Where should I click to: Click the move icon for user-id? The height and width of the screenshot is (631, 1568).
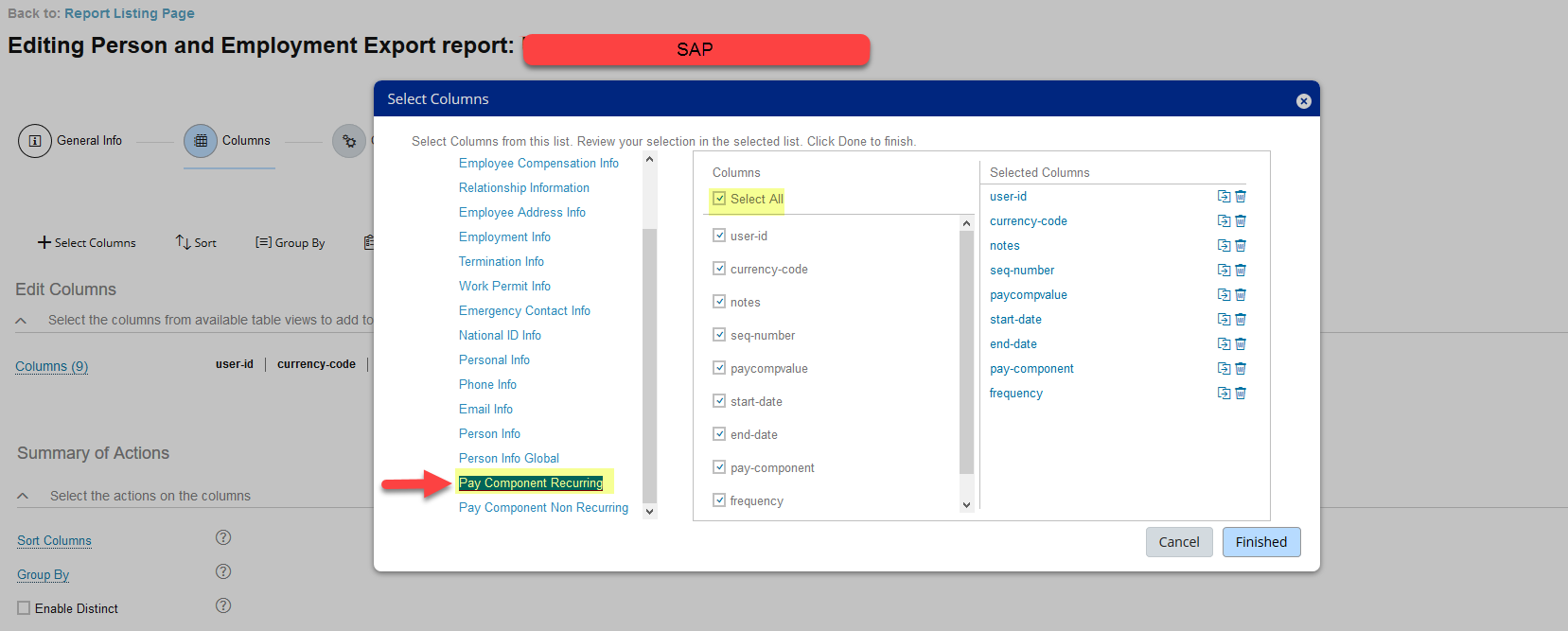[x=1224, y=197]
